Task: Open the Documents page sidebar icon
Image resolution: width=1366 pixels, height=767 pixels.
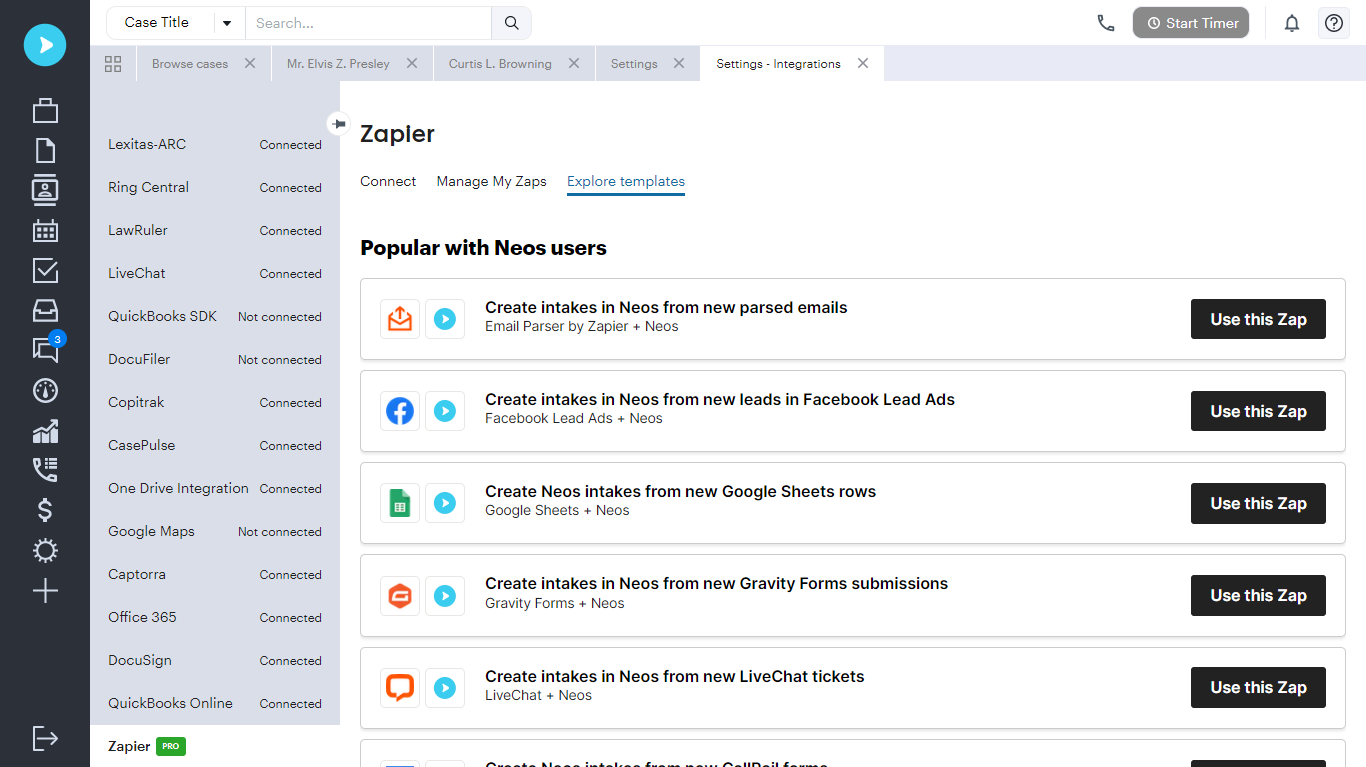Action: pyautogui.click(x=45, y=150)
